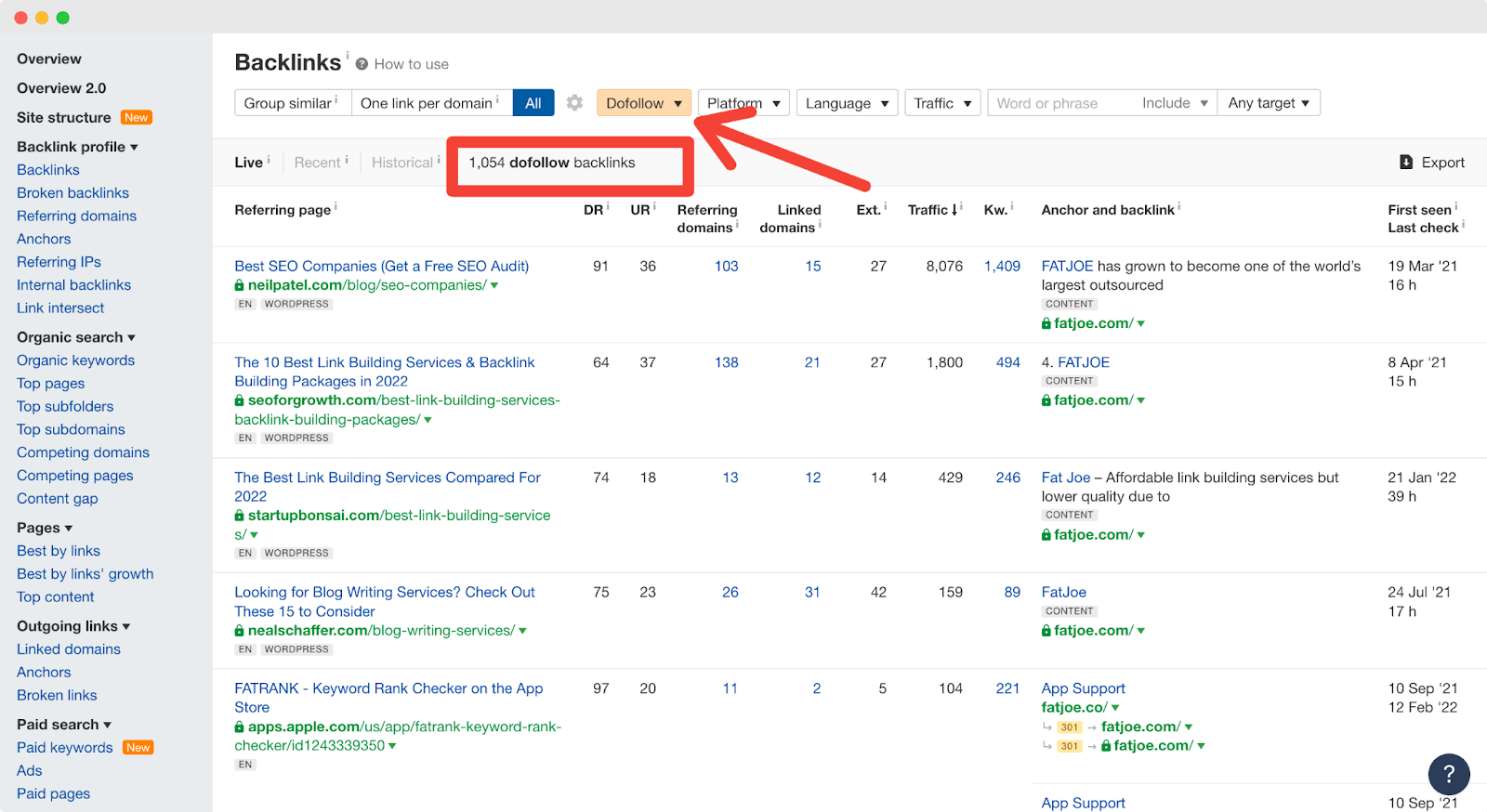1487x812 pixels.
Task: Open Competing domains page
Action: [x=83, y=452]
